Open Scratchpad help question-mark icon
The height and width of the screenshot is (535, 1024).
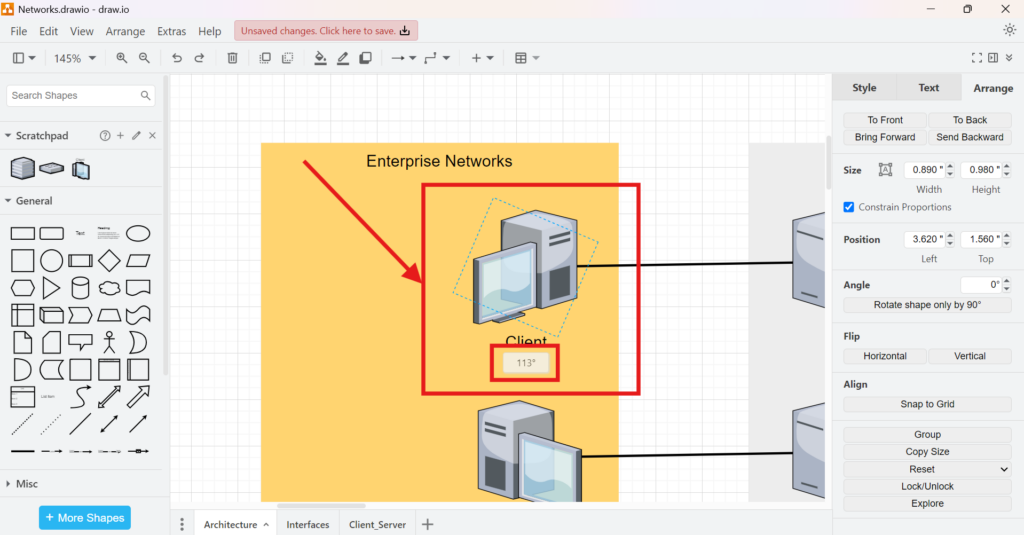pyautogui.click(x=104, y=136)
